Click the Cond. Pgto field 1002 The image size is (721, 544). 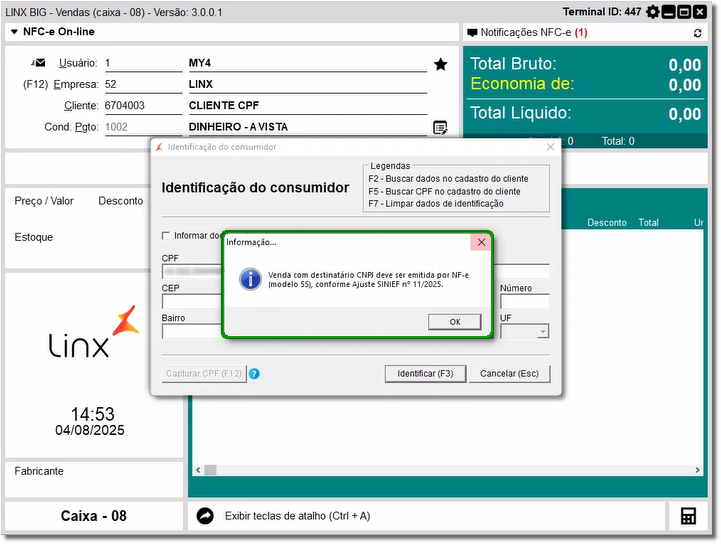tap(143, 127)
